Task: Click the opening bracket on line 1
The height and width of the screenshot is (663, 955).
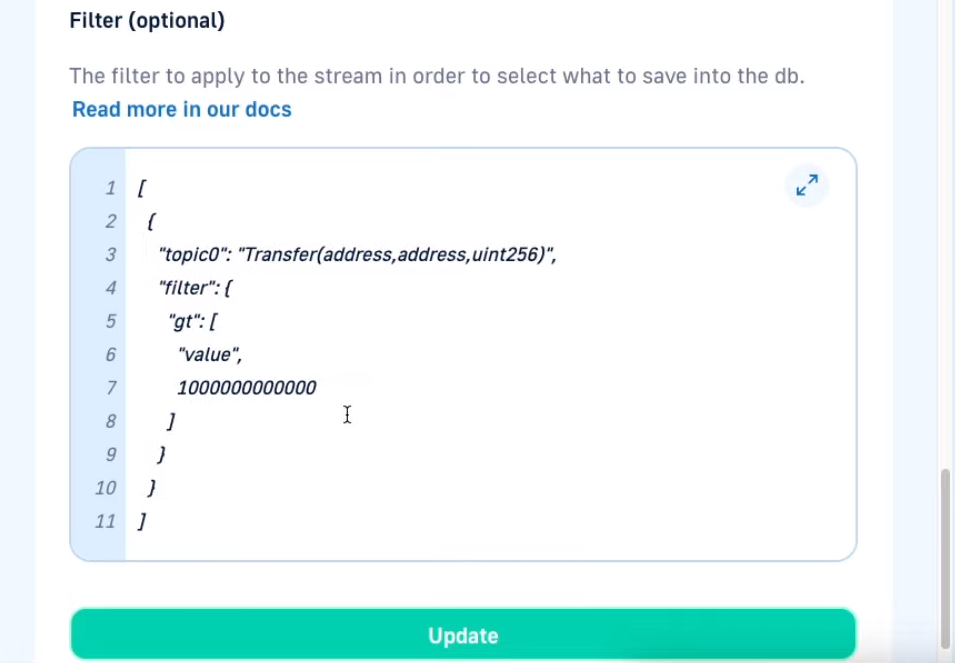Action: click(142, 188)
